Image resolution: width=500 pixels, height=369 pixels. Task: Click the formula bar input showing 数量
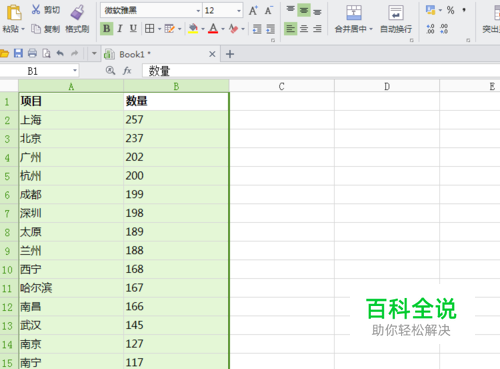pyautogui.click(x=321, y=71)
